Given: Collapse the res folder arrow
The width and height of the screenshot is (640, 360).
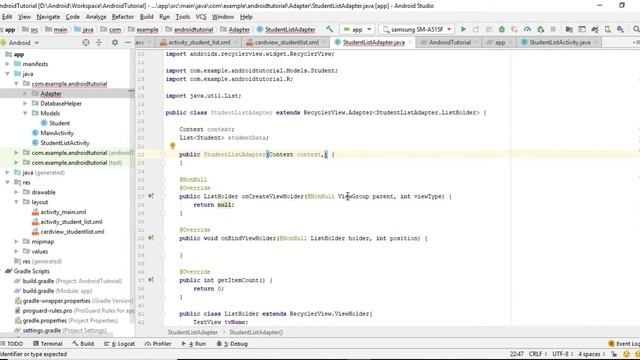Looking at the screenshot, I should (7, 182).
